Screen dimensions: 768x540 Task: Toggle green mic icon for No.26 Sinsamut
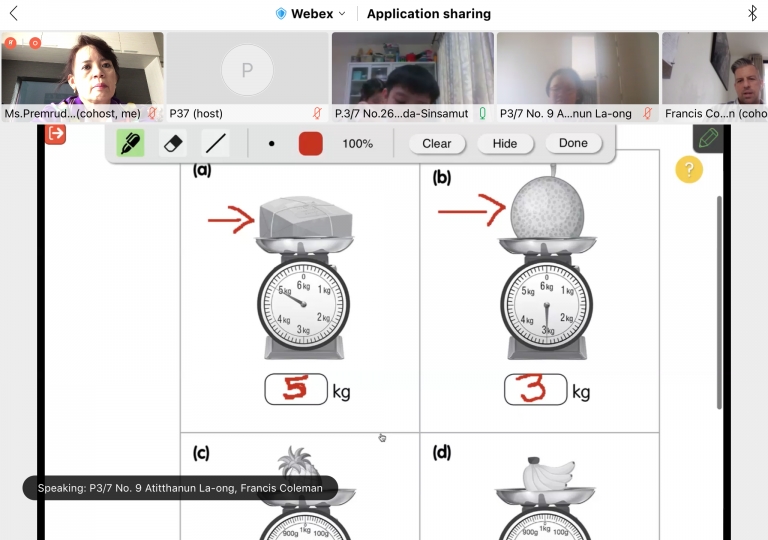pos(482,114)
